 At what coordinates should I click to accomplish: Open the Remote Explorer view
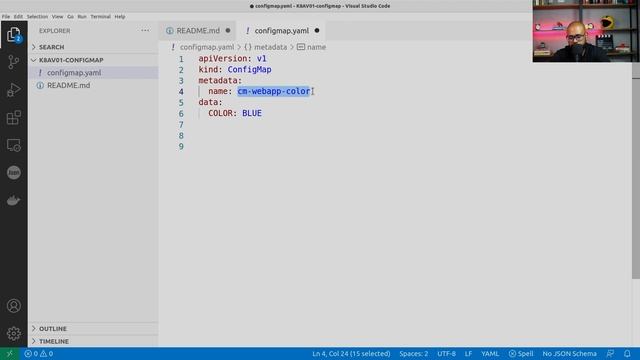point(13,145)
